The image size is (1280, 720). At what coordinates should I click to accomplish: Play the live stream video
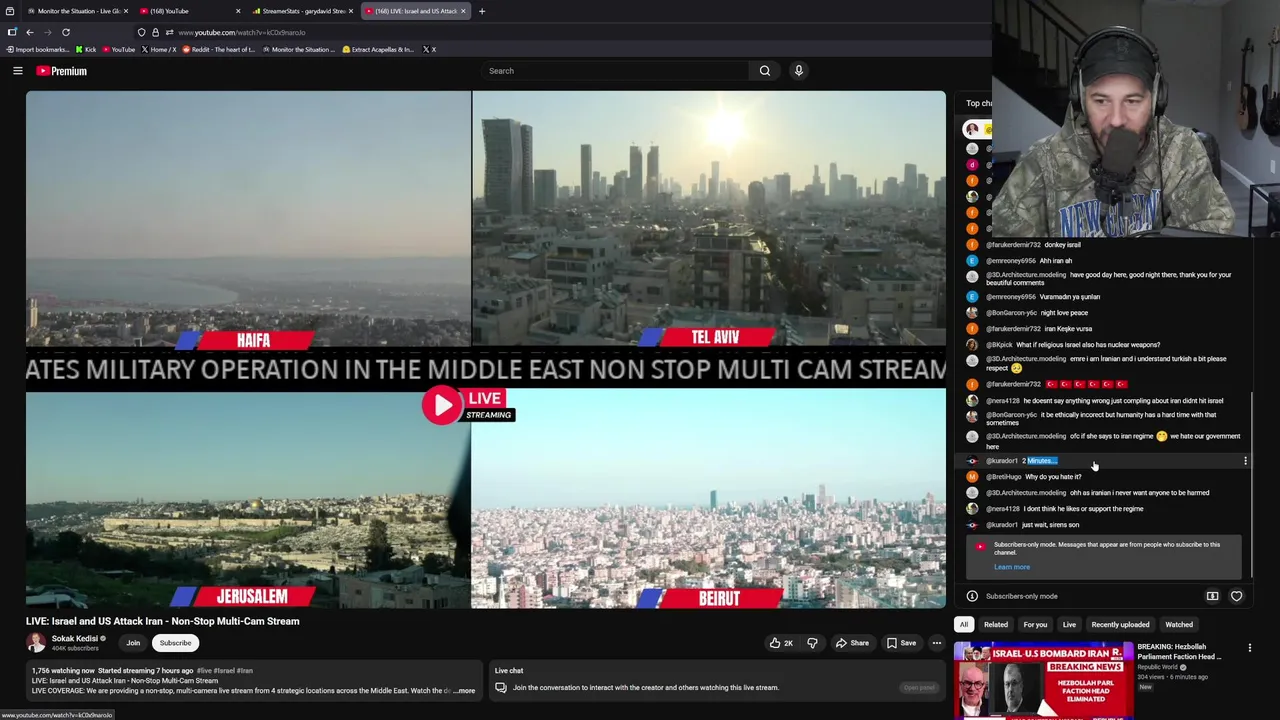click(441, 405)
